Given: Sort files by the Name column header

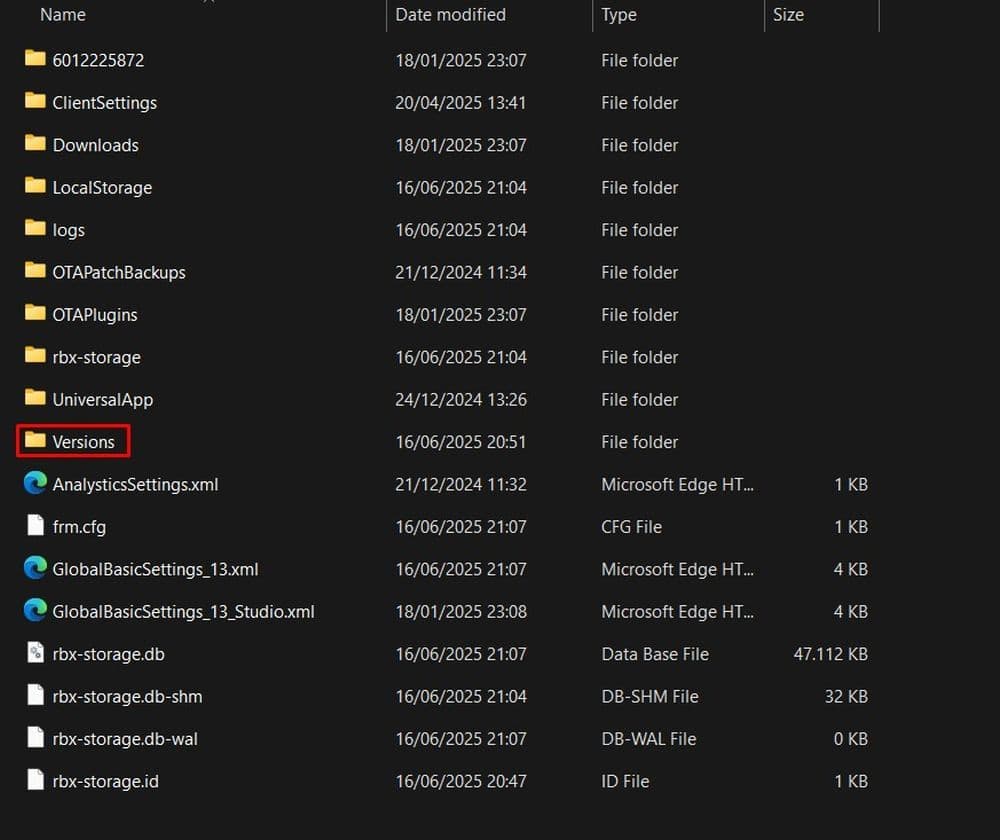Looking at the screenshot, I should click(63, 15).
